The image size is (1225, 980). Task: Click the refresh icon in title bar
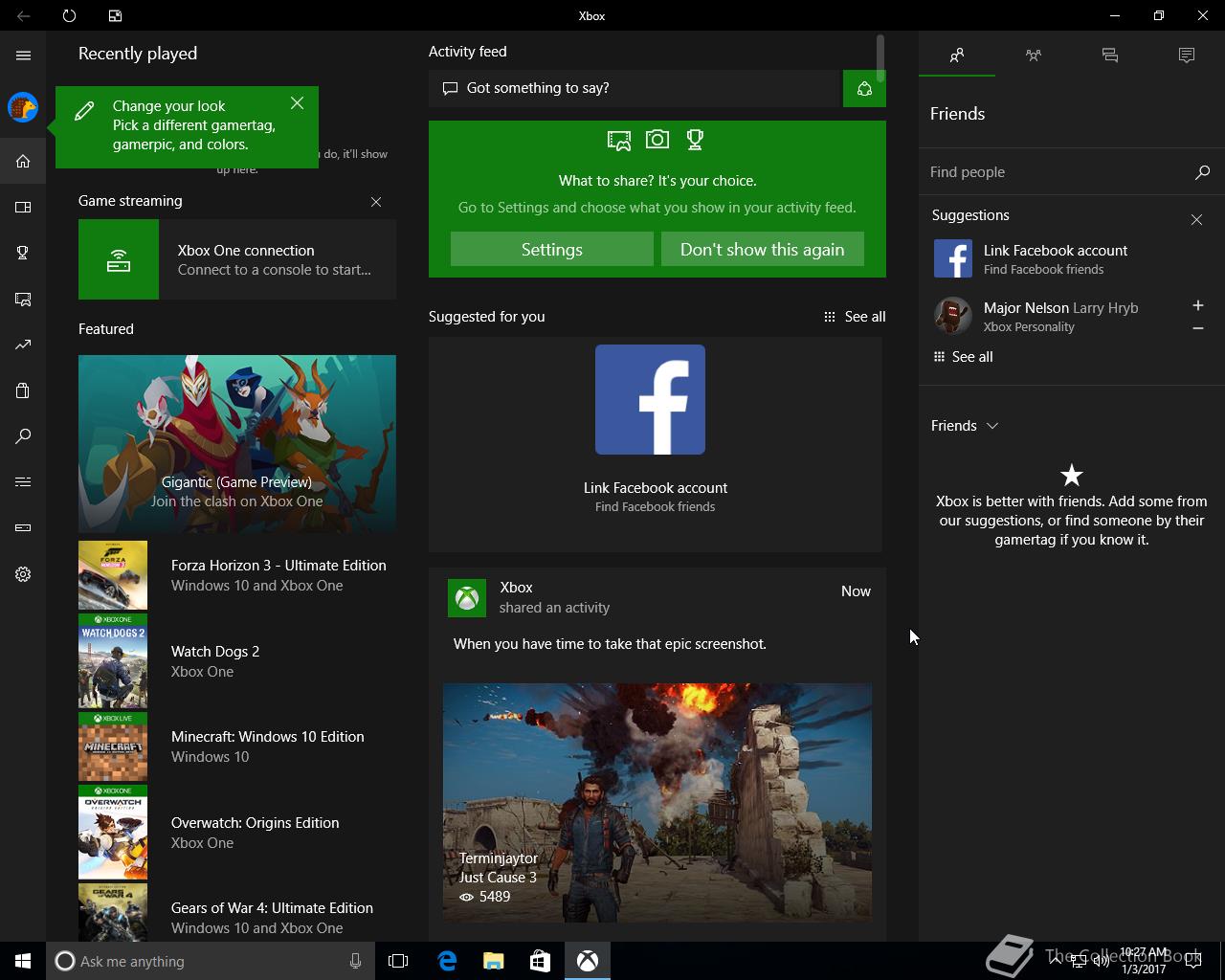(x=69, y=15)
